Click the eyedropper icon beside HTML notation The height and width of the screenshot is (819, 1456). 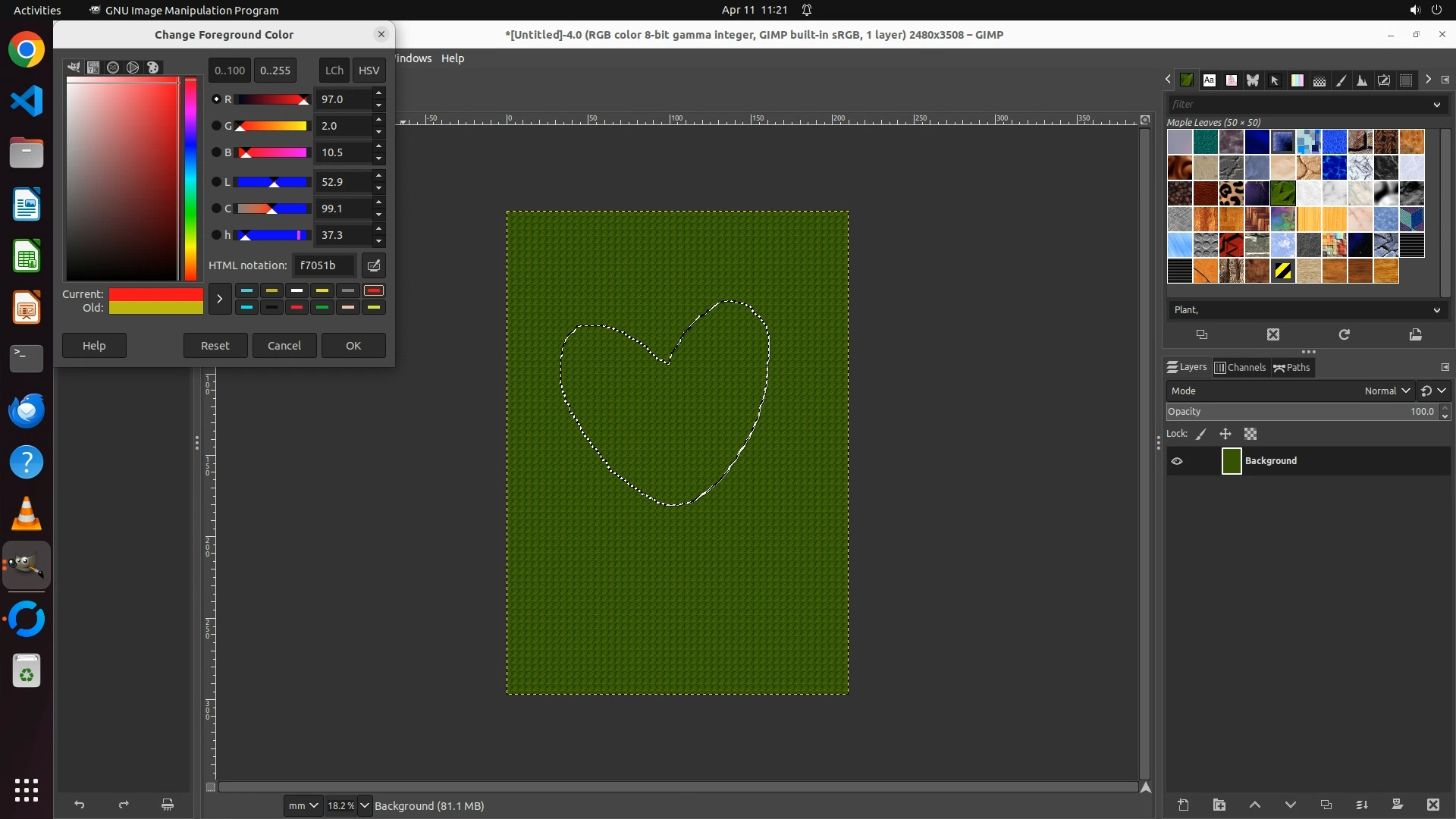(x=374, y=265)
